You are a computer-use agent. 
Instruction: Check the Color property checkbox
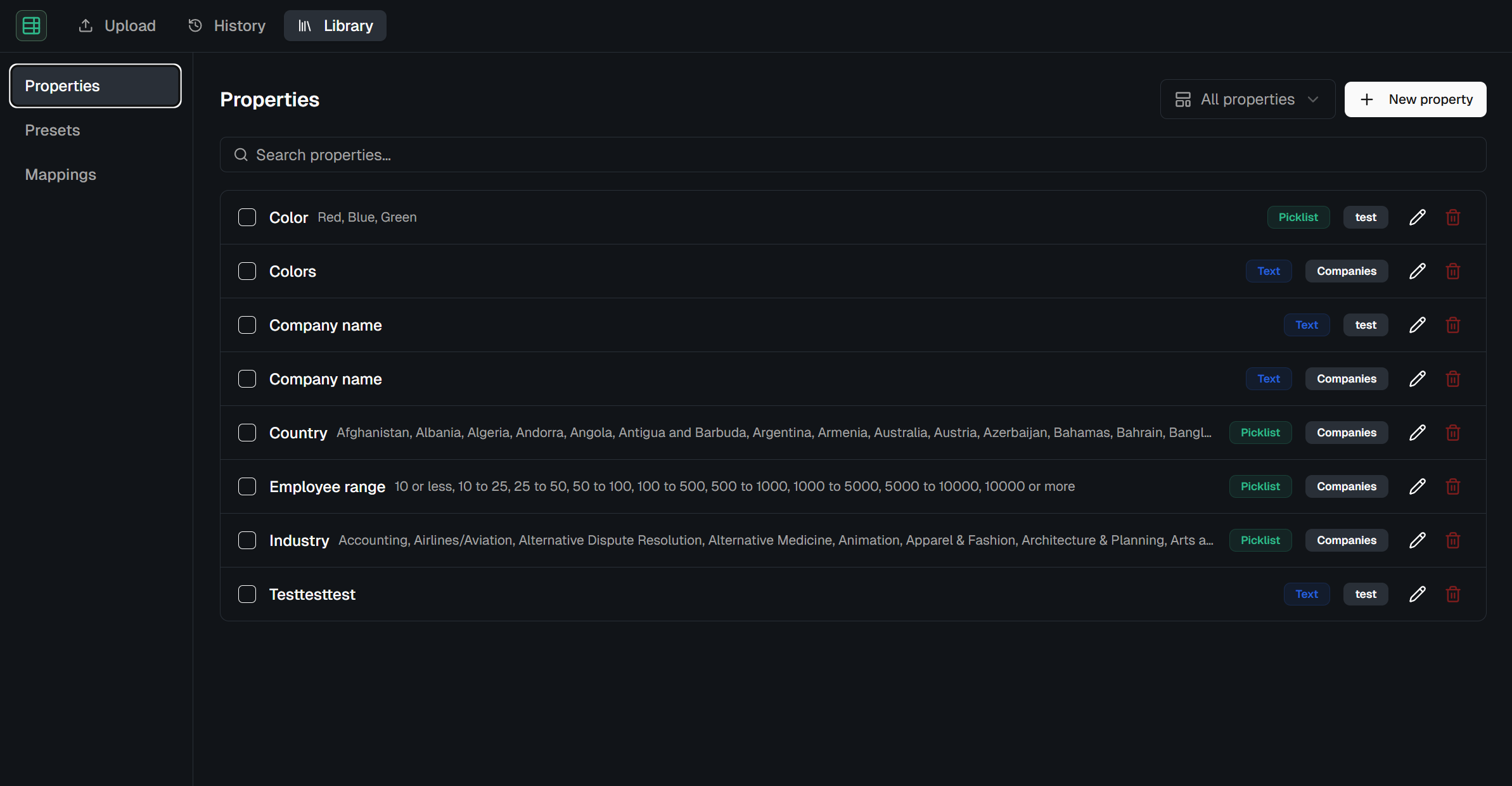click(x=247, y=217)
